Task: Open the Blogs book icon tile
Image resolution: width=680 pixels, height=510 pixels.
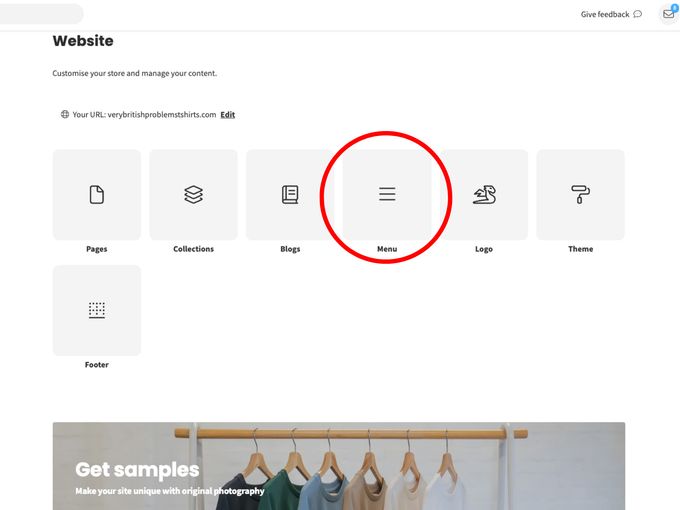Action: click(290, 195)
